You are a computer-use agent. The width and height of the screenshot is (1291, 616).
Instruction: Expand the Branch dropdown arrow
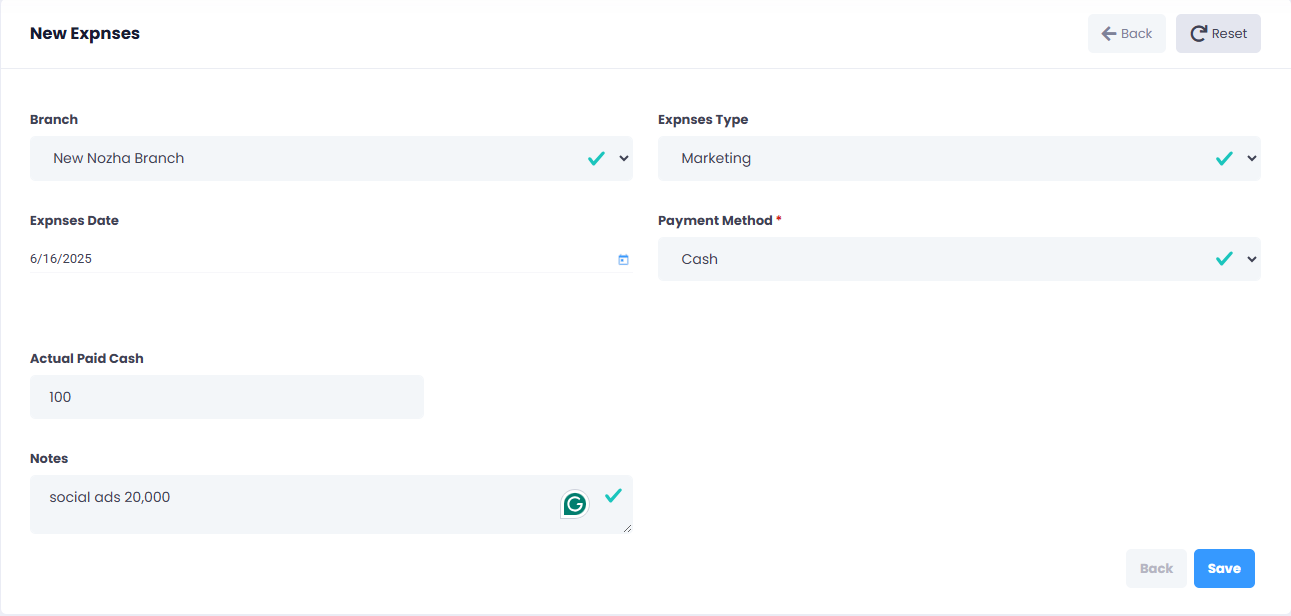624,158
